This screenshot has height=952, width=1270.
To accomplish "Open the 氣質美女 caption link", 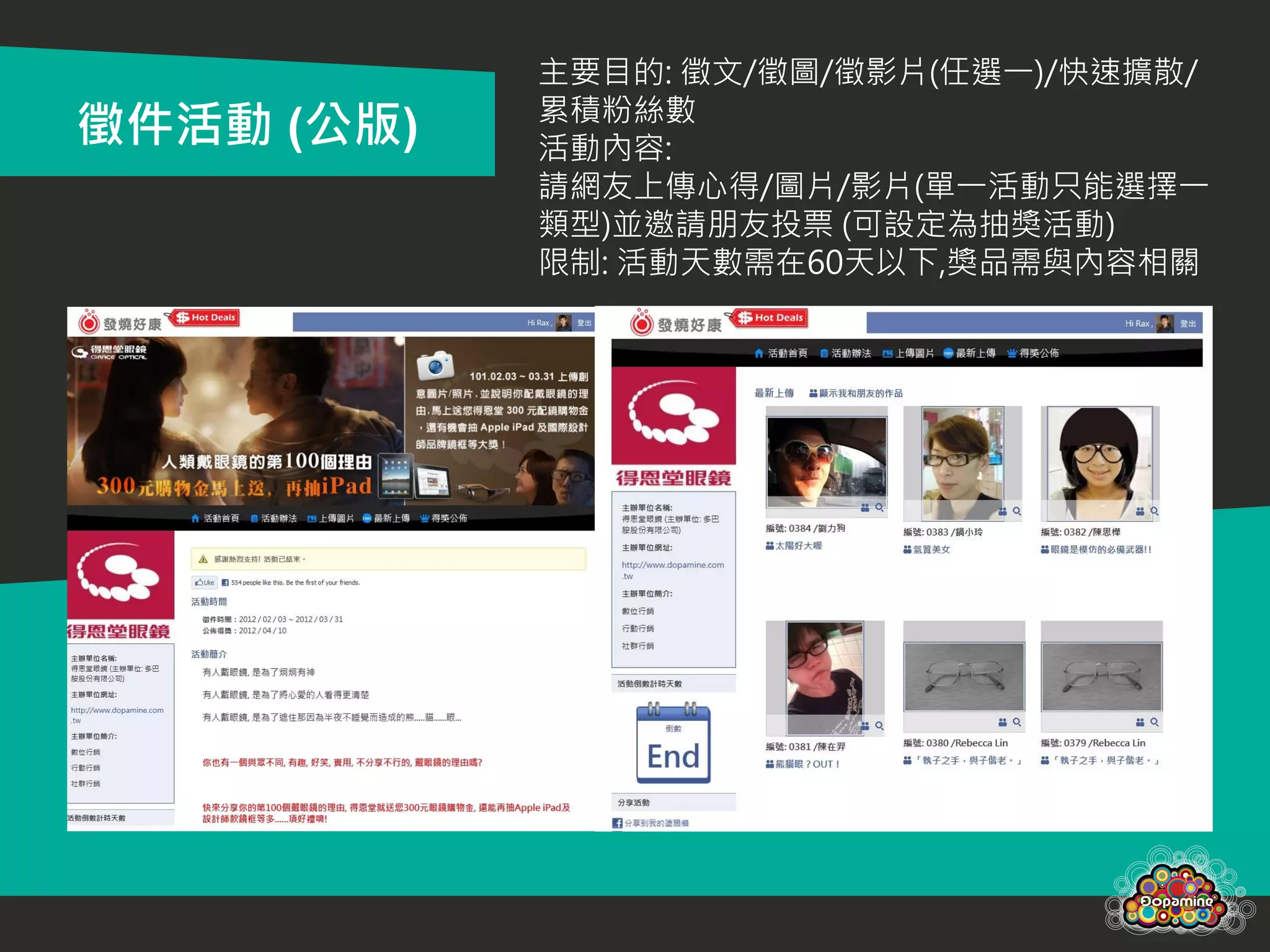I will point(927,549).
